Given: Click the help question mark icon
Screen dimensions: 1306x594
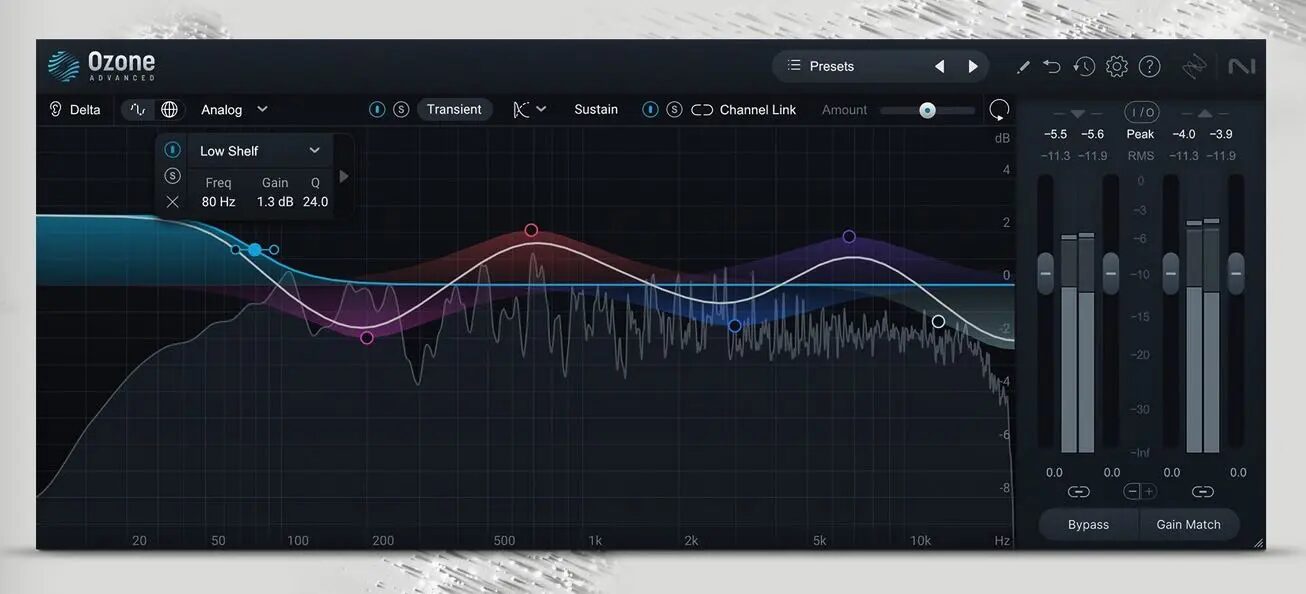Looking at the screenshot, I should tap(1149, 66).
